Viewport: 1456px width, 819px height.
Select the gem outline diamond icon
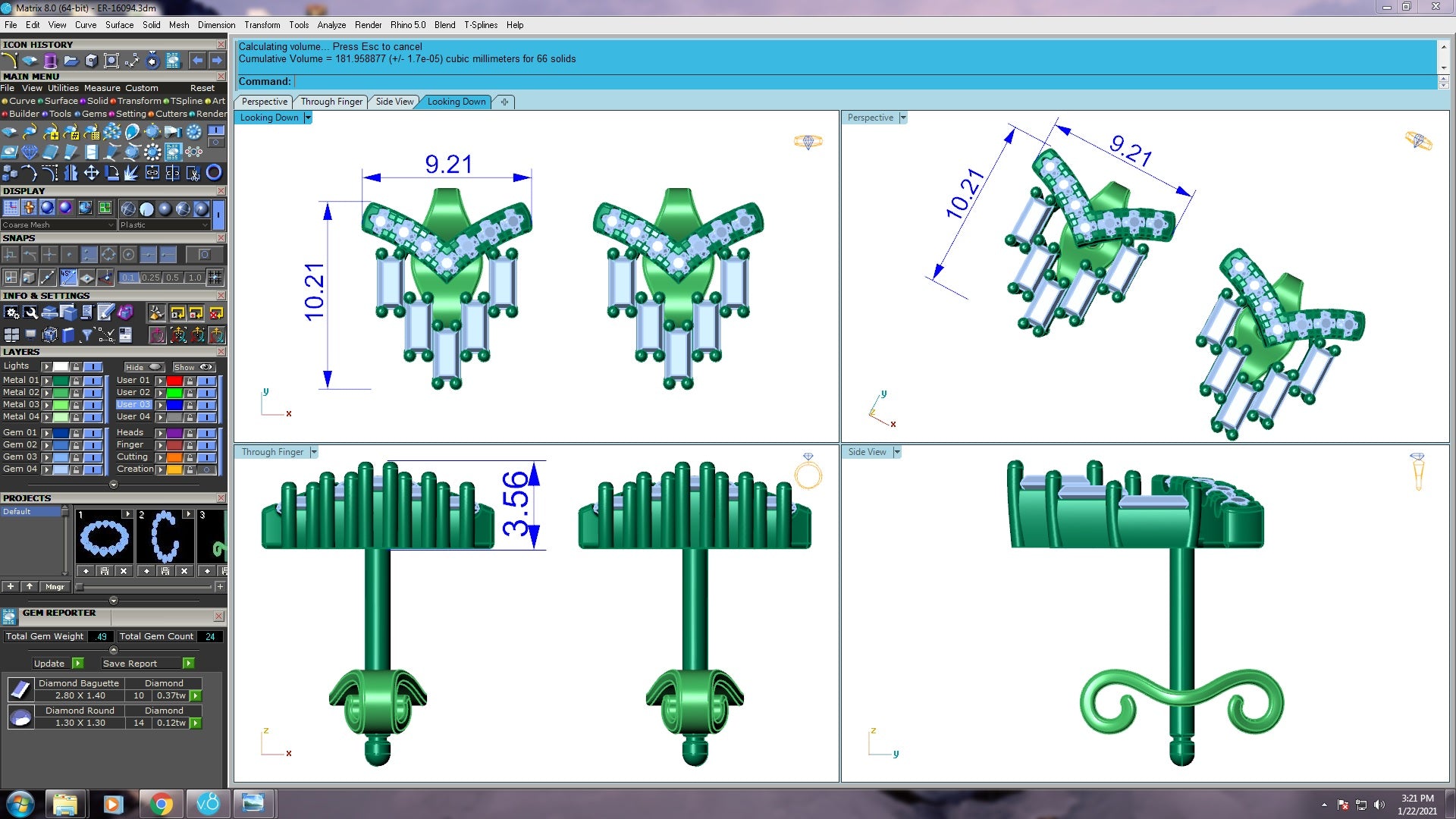30,152
